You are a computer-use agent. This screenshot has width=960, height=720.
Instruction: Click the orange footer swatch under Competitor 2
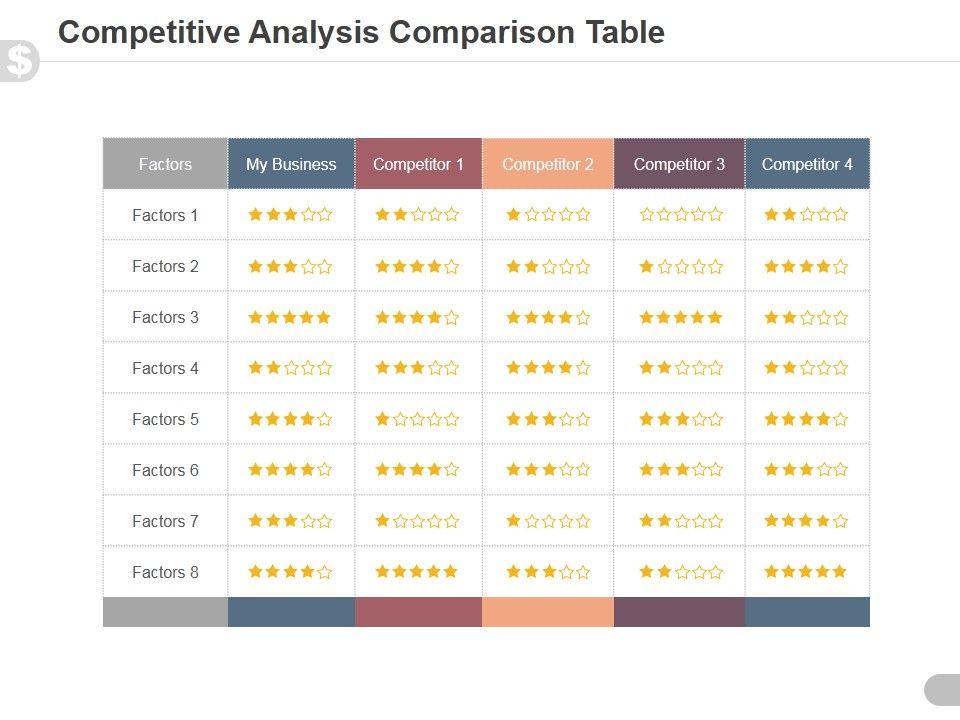[548, 612]
